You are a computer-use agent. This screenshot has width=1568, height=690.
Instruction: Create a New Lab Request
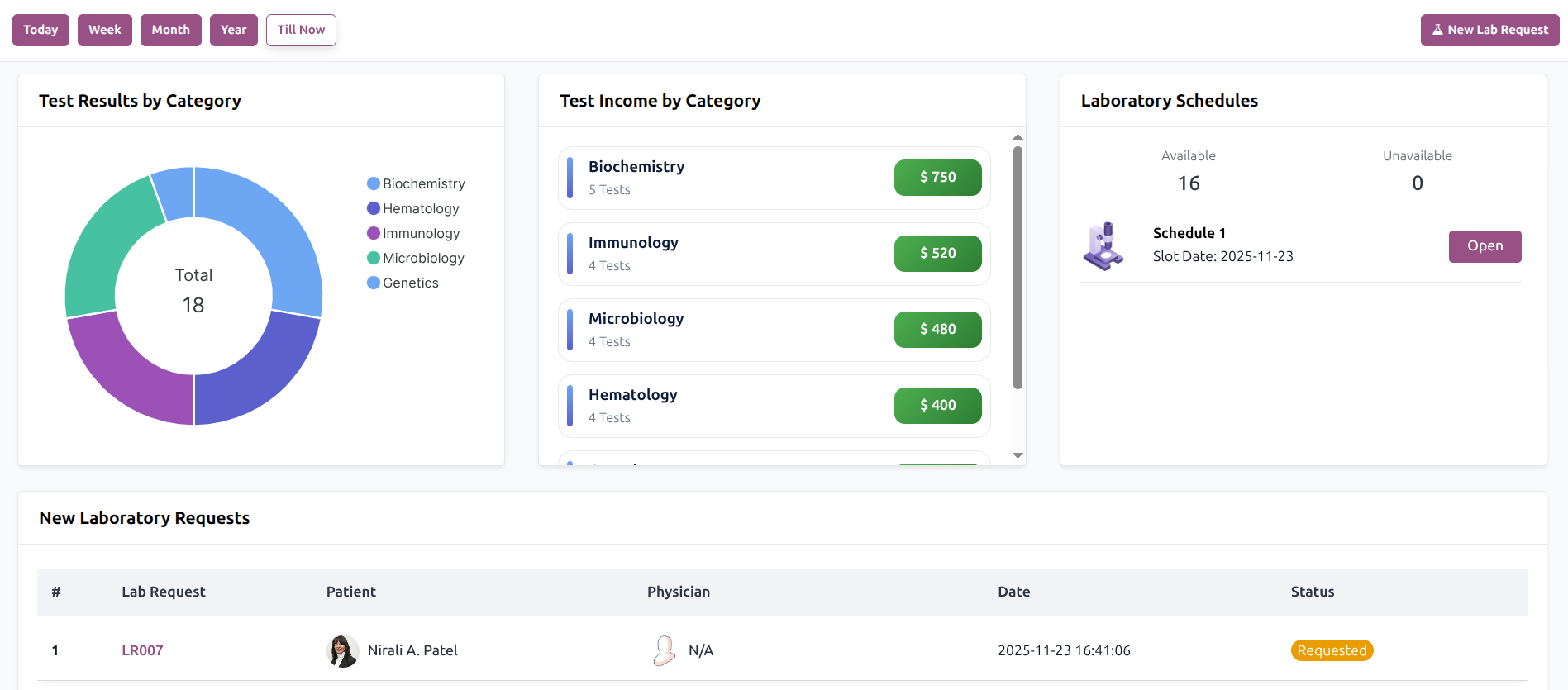pos(1489,30)
